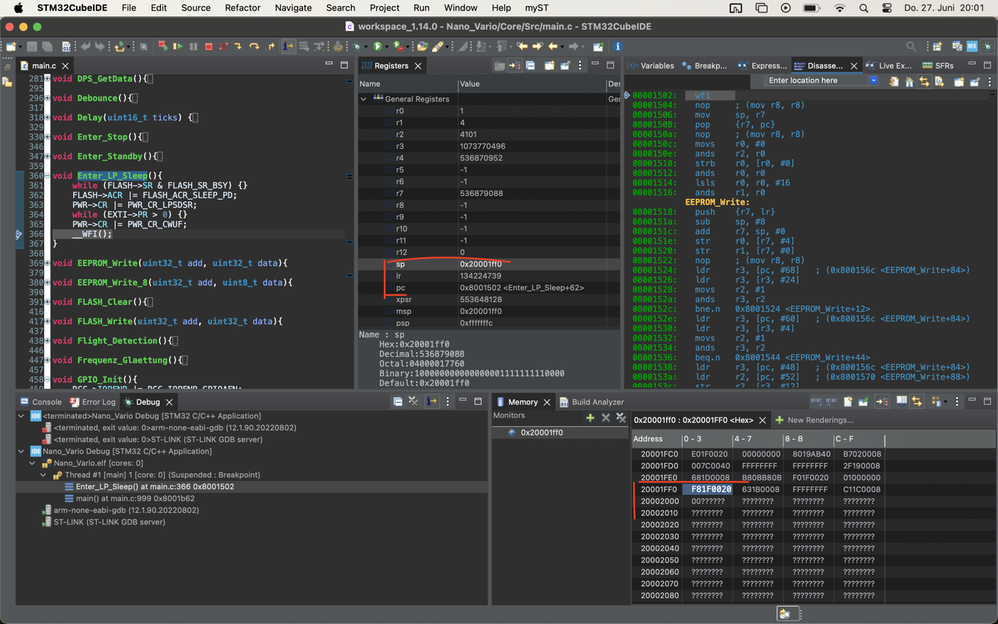Select the pc register row
Image resolution: width=998 pixels, height=624 pixels.
tap(401, 287)
